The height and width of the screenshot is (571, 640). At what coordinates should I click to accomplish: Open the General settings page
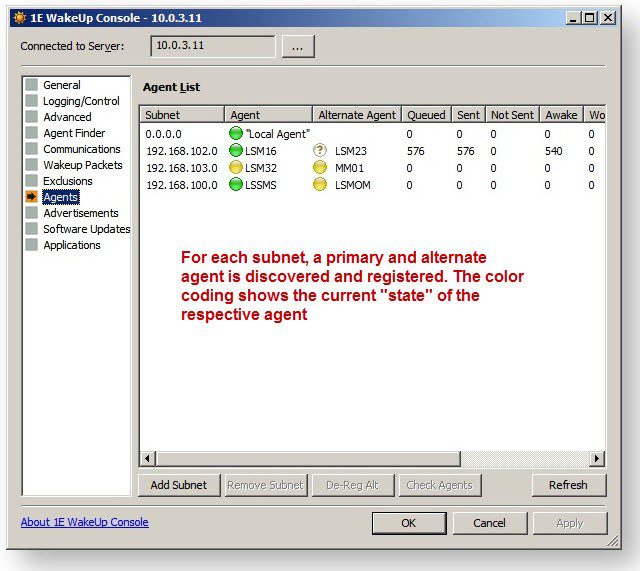[x=62, y=85]
